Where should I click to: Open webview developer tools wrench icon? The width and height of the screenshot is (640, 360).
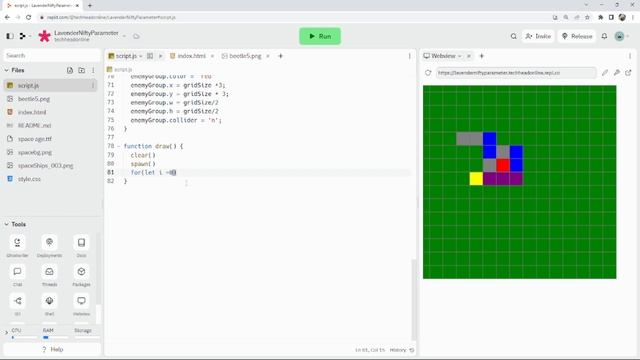[617, 73]
